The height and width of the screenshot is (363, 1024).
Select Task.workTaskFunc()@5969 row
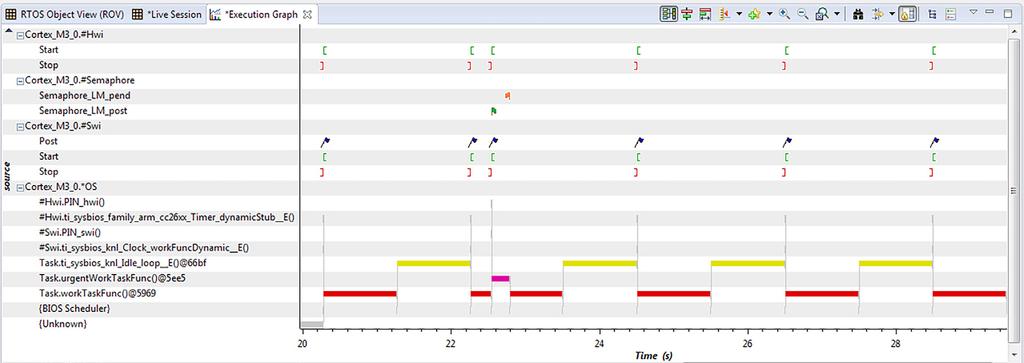pos(97,293)
